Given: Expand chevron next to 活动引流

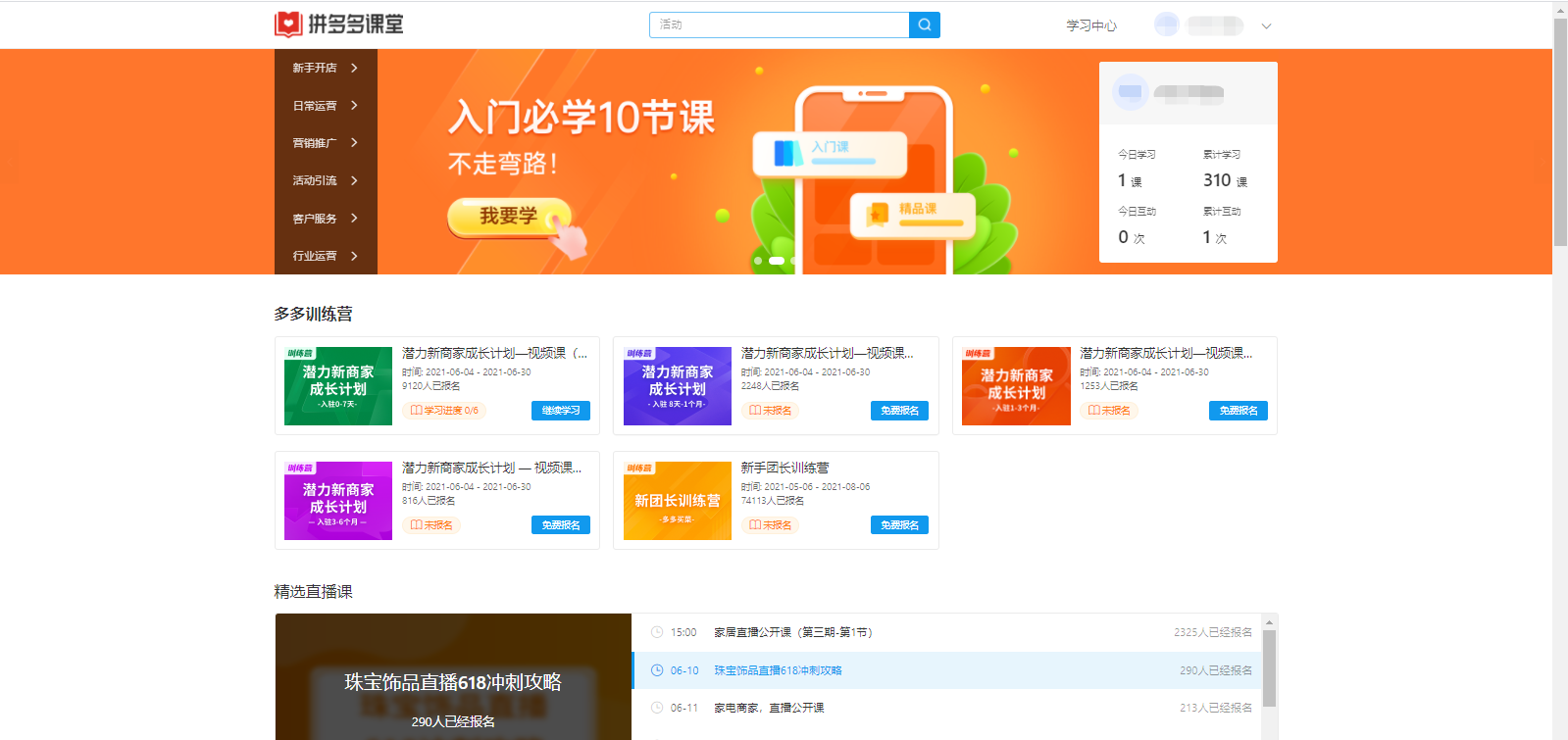Looking at the screenshot, I should click(x=354, y=180).
